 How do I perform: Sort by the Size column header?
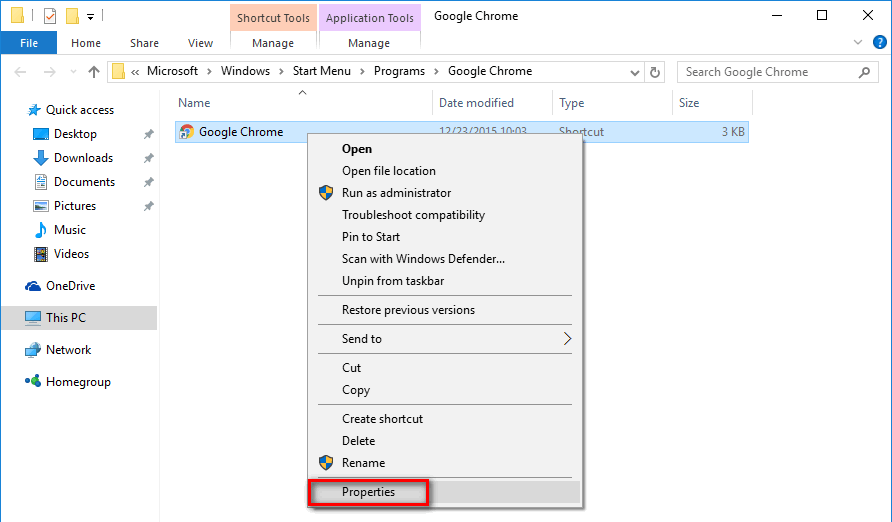[x=689, y=103]
